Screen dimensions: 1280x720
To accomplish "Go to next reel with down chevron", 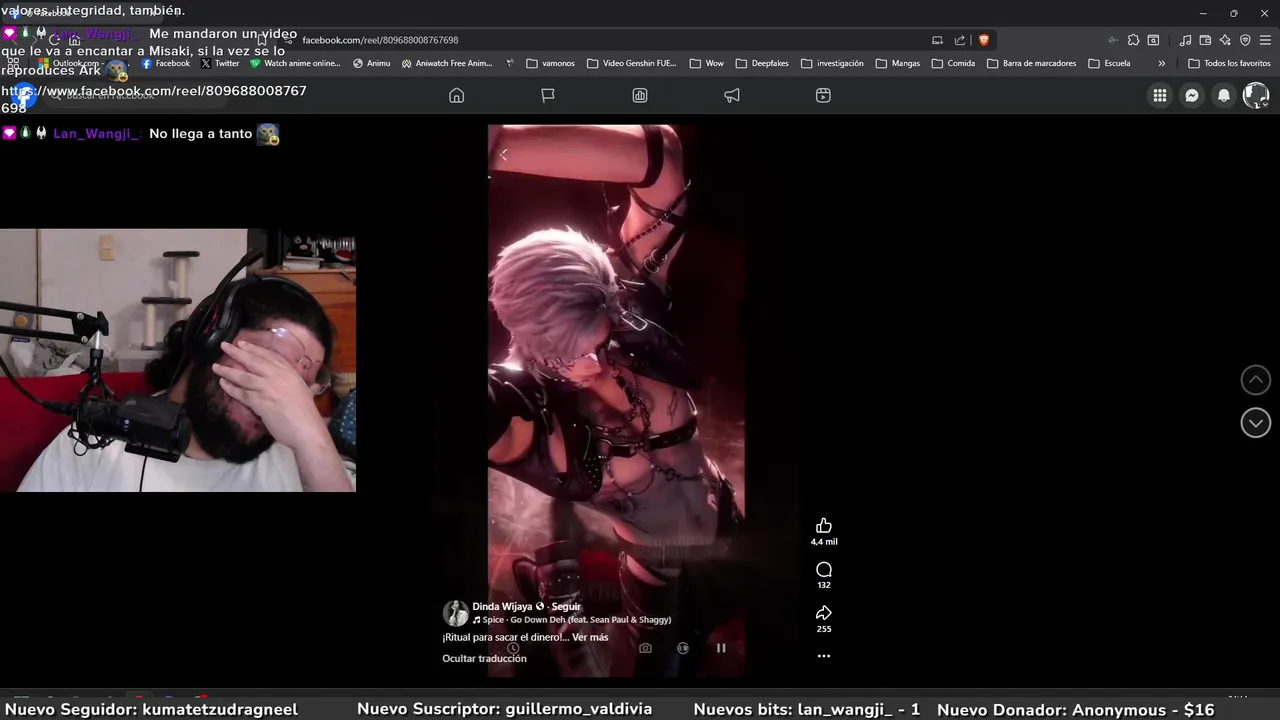I will pyautogui.click(x=1256, y=422).
